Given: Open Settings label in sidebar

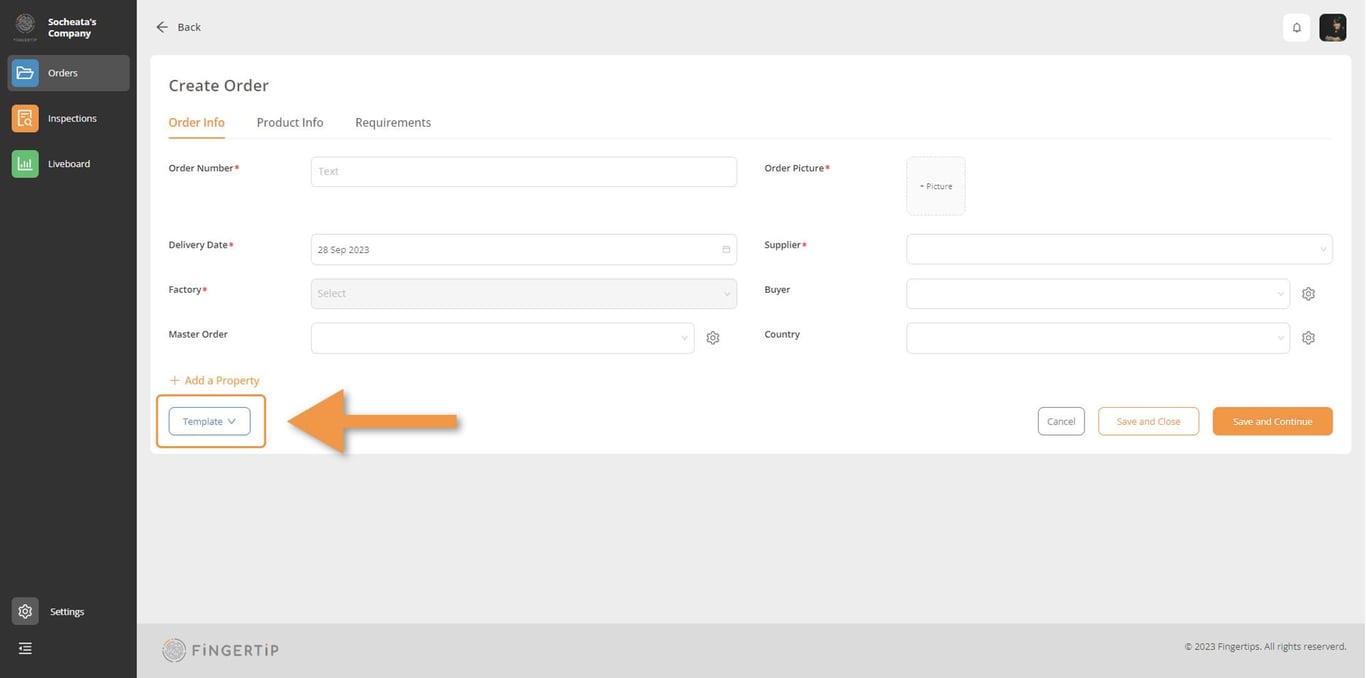Looking at the screenshot, I should (x=67, y=611).
